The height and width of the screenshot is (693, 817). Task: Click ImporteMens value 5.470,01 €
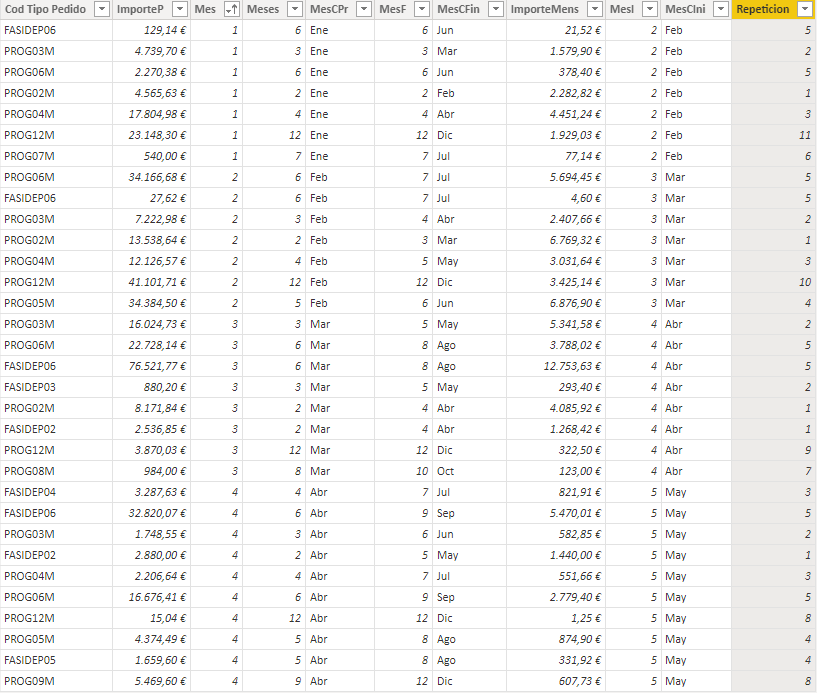pyautogui.click(x=556, y=513)
